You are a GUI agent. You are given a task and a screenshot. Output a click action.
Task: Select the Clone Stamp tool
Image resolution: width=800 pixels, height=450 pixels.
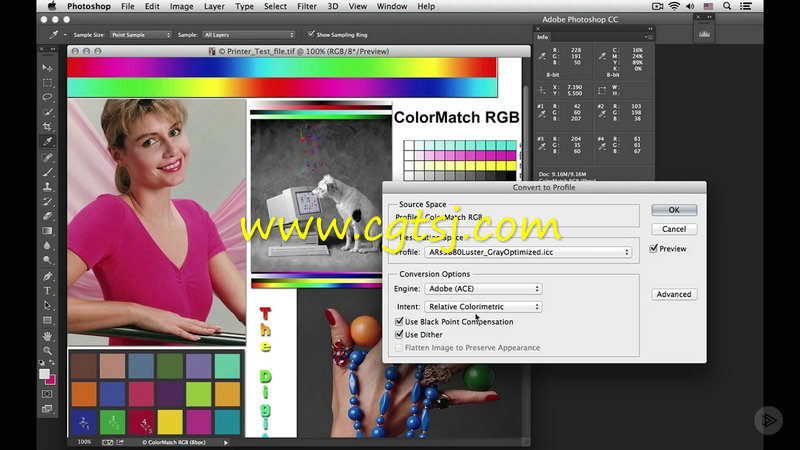coord(47,187)
